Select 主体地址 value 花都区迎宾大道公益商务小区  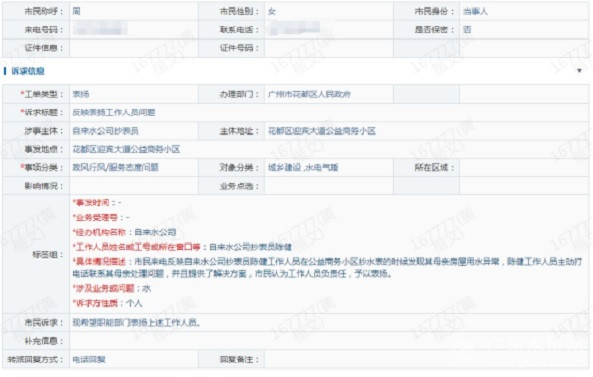(x=322, y=131)
